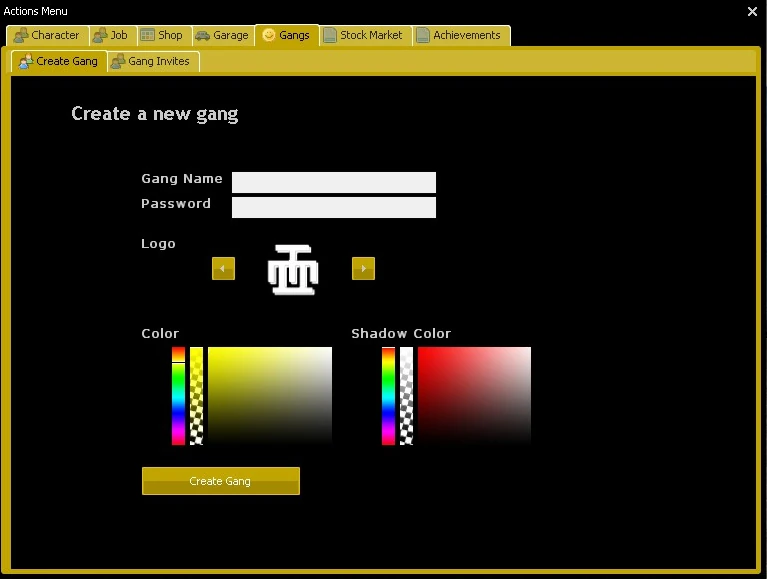Open the Gang Invites sub-tab

pos(153,62)
